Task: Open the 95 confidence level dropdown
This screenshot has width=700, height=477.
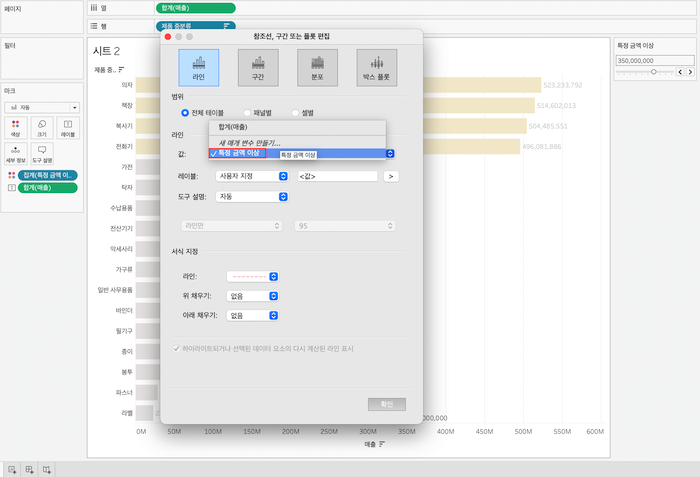Action: click(345, 226)
